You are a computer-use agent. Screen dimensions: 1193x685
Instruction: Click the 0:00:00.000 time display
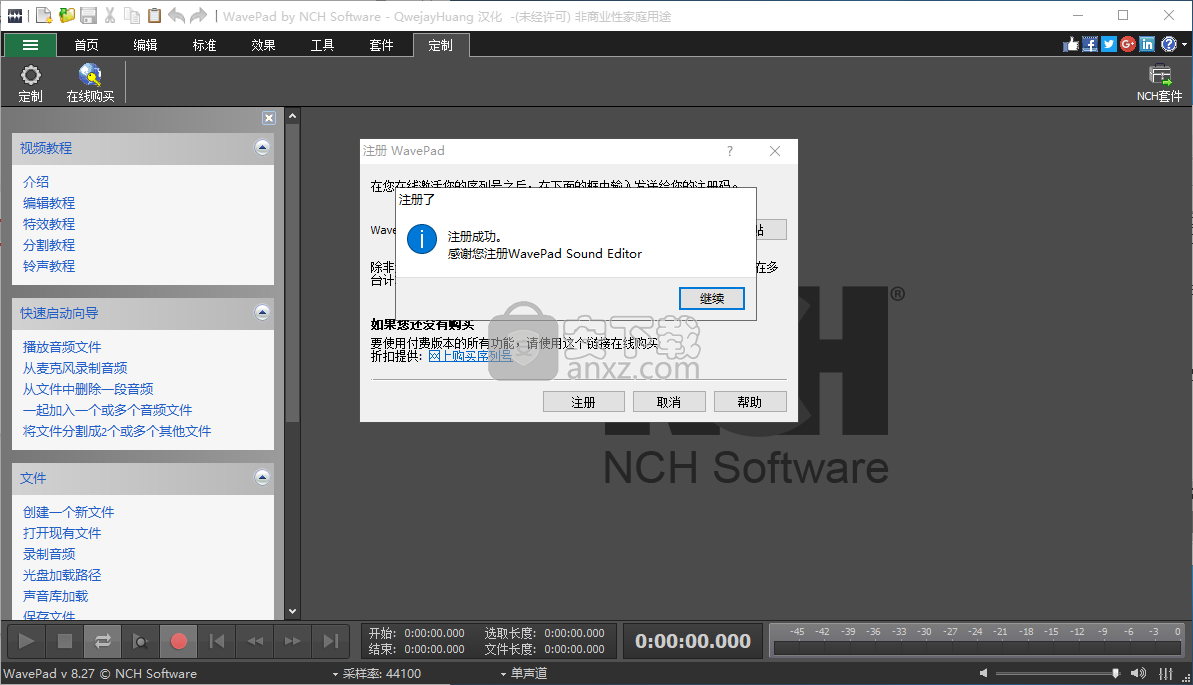(693, 642)
